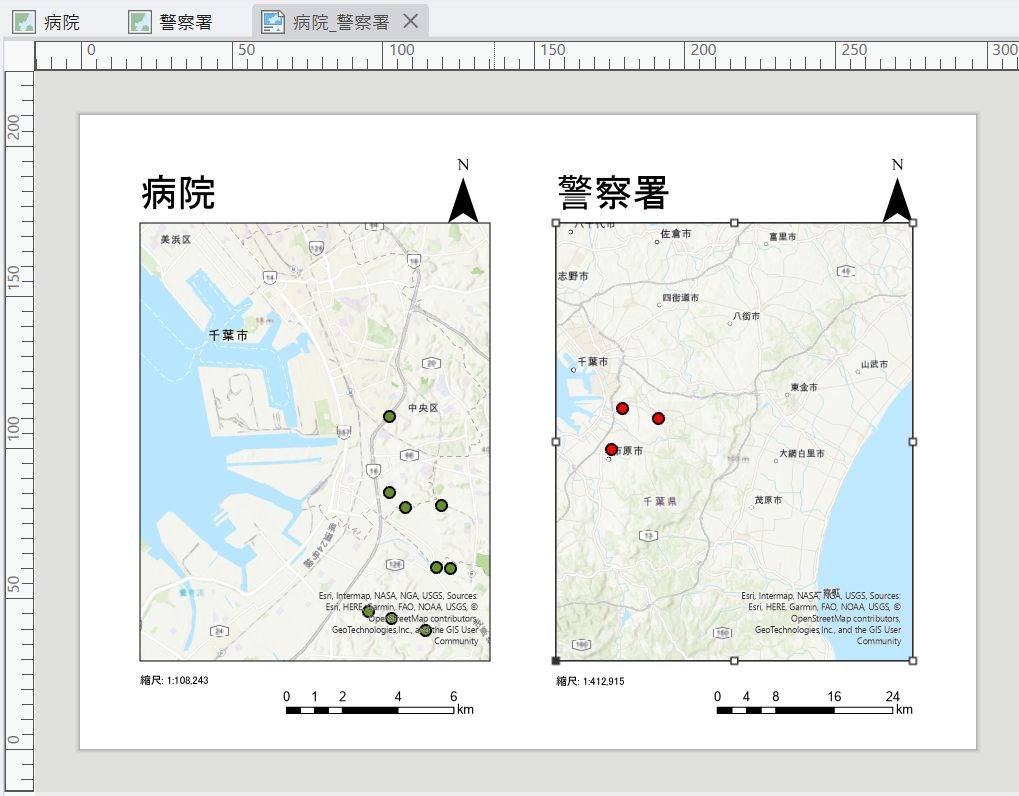Click the 縮尺 1:412,915 scale text
Screen dimensions: 1019x796
(590, 681)
